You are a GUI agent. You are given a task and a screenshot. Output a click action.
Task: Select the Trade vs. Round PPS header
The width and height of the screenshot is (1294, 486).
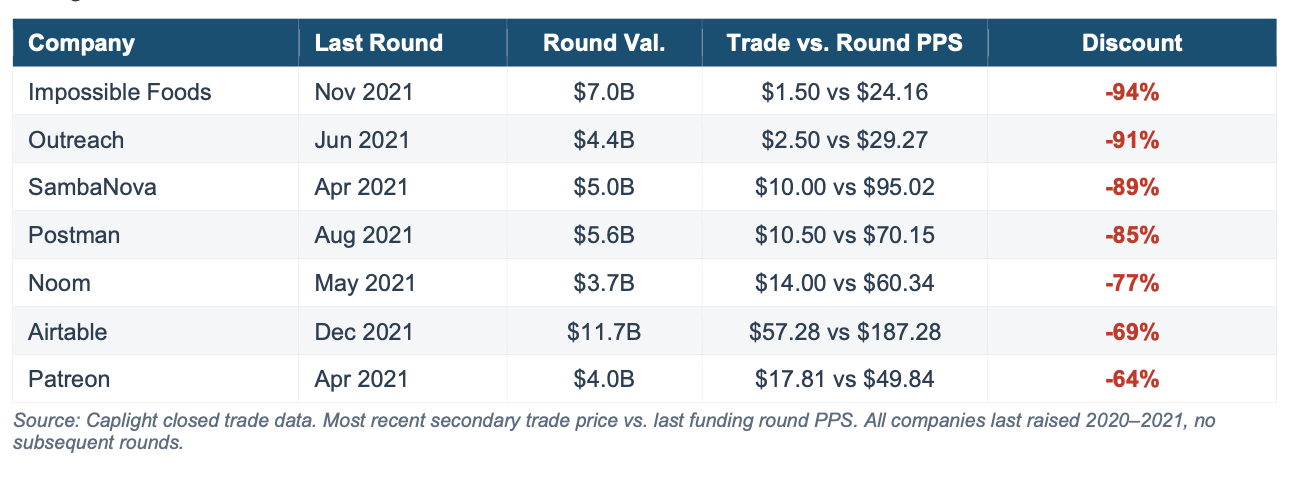pyautogui.click(x=844, y=43)
